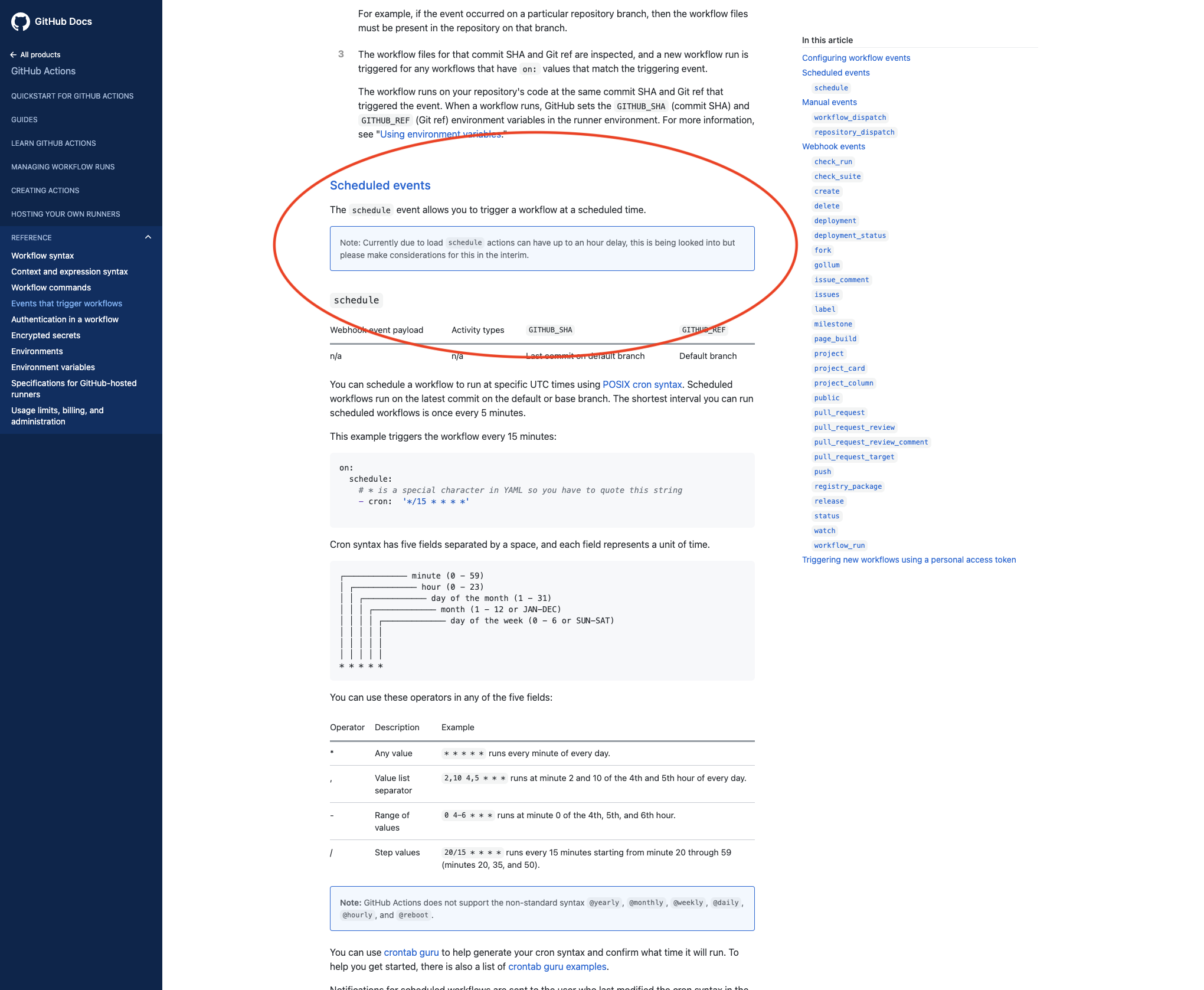Jump to issues event
The image size is (1204, 990).
(x=827, y=295)
